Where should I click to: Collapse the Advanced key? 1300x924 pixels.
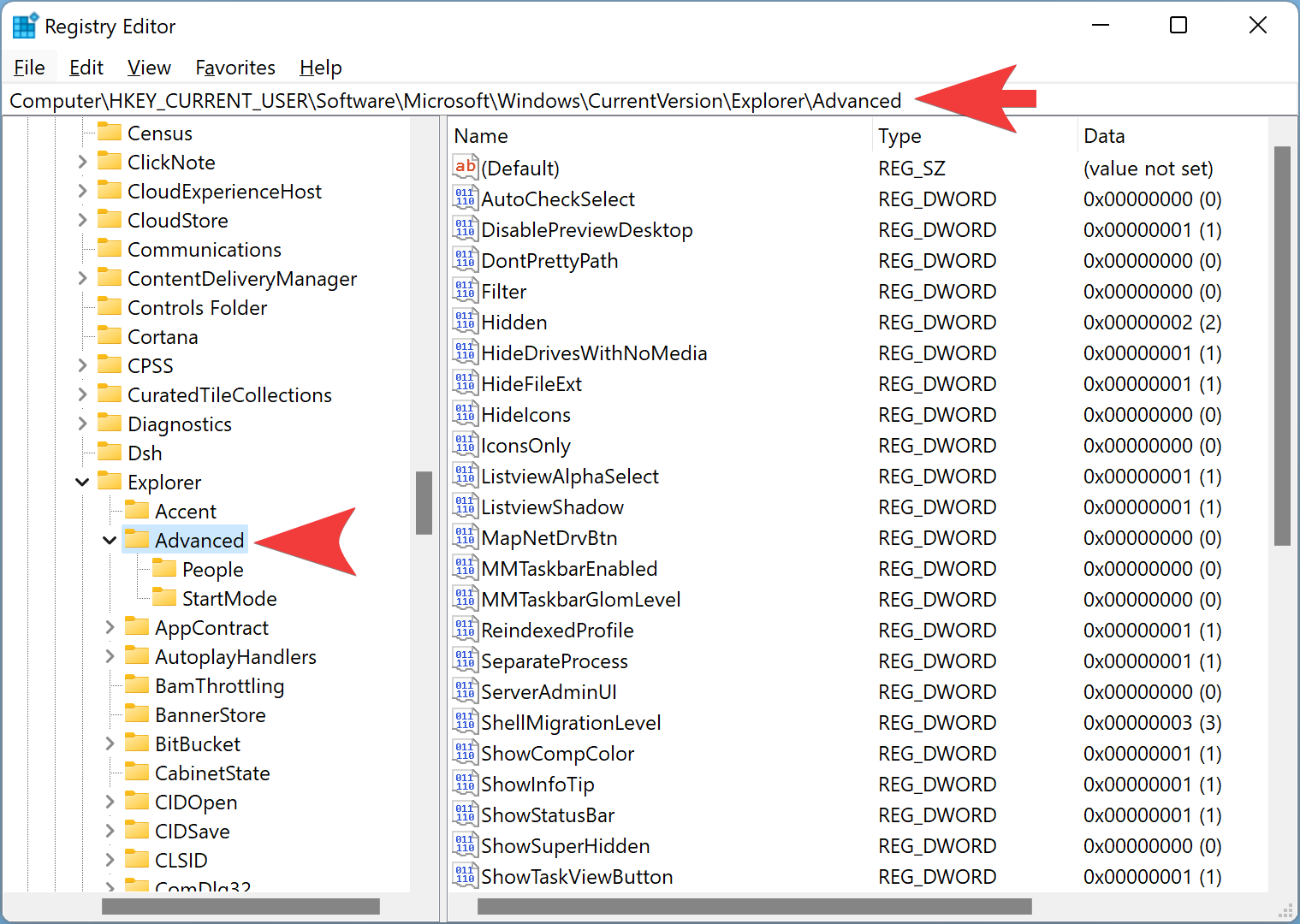point(110,540)
